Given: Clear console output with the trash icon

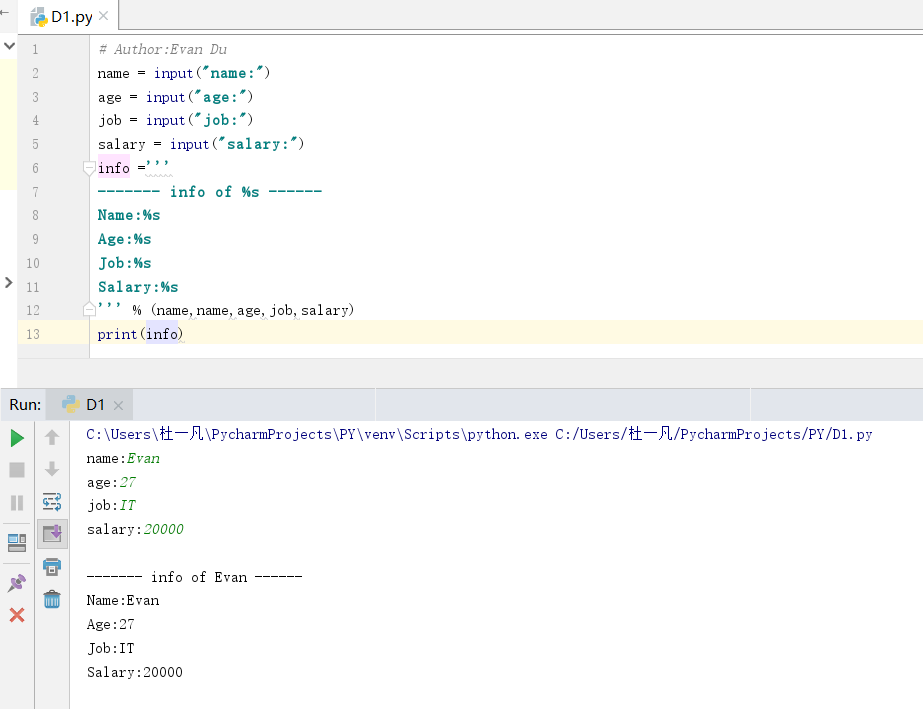Looking at the screenshot, I should pyautogui.click(x=52, y=600).
